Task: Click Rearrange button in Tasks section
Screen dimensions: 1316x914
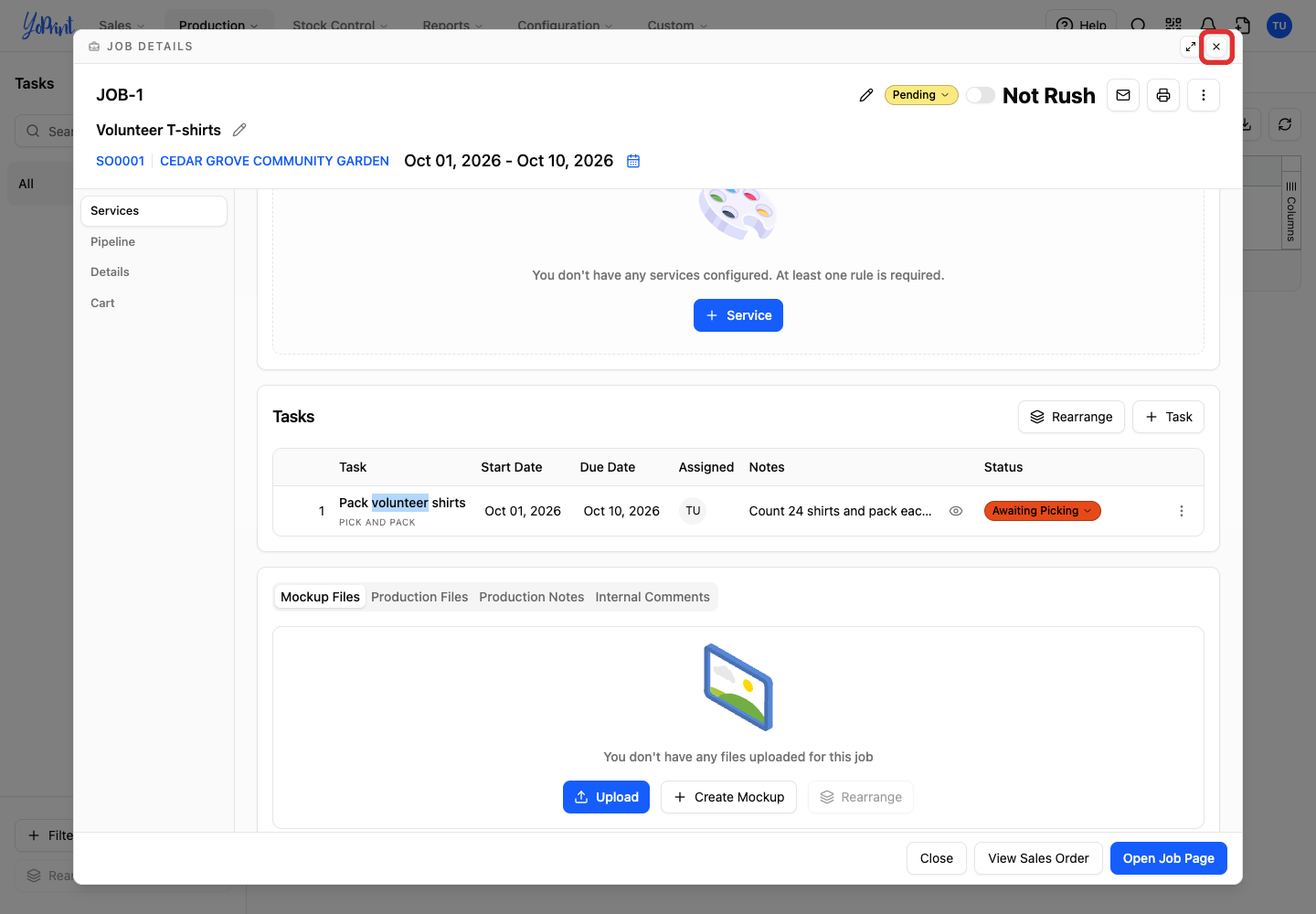Action: pos(1071,417)
